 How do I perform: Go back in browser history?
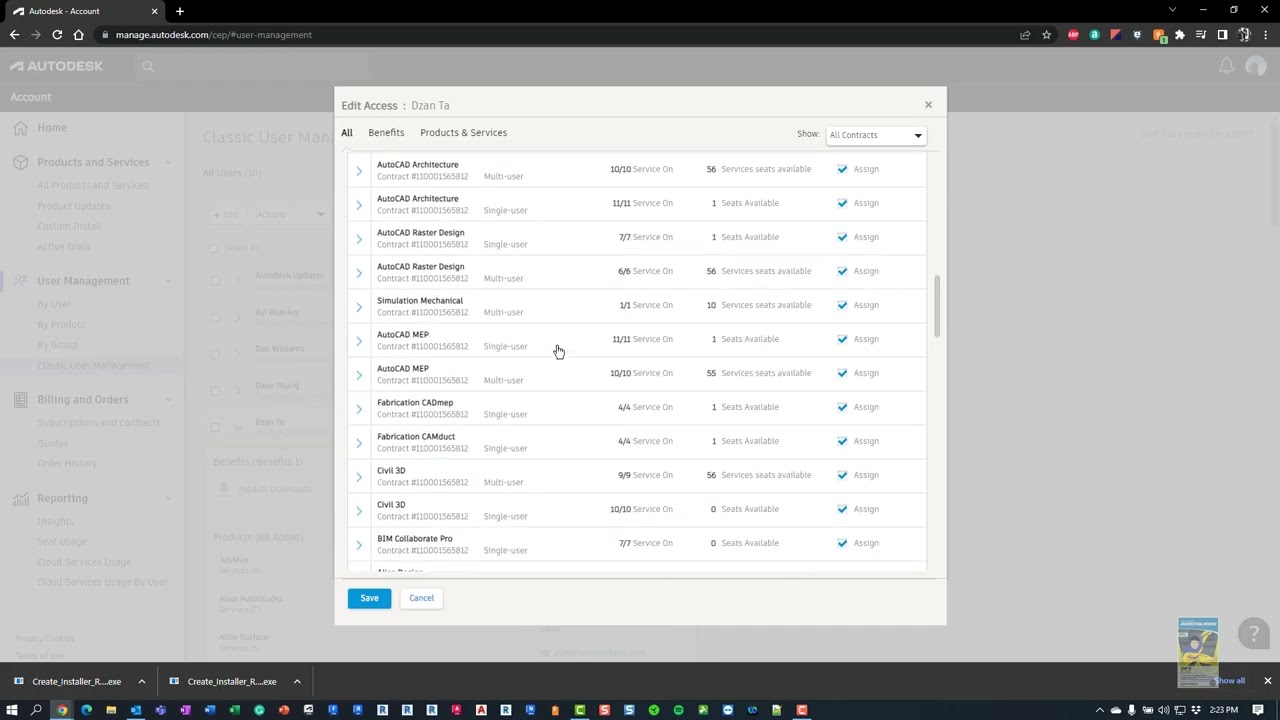point(14,34)
